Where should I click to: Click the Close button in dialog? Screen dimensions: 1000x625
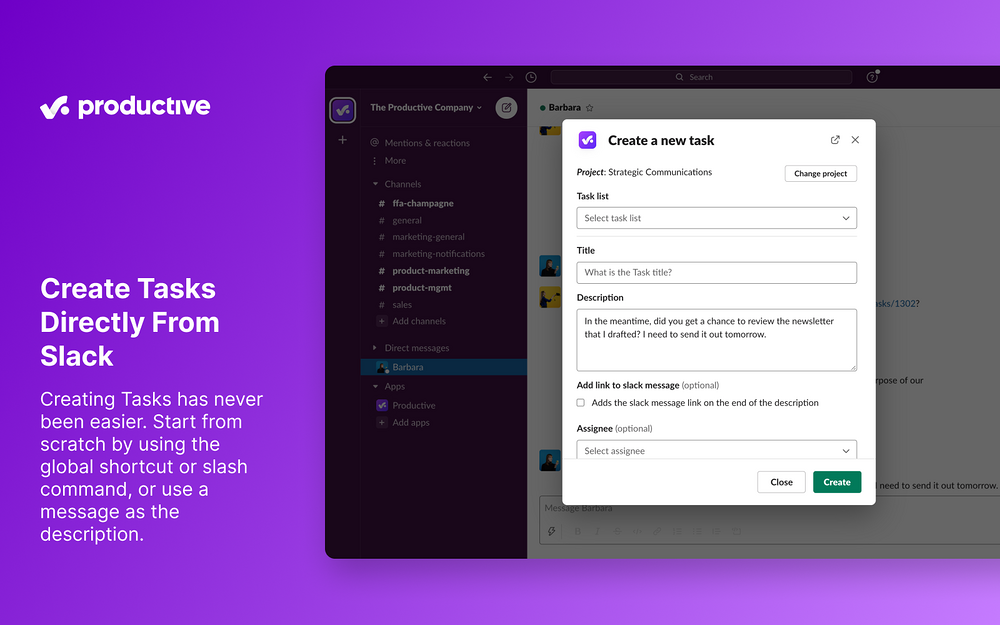(x=781, y=482)
